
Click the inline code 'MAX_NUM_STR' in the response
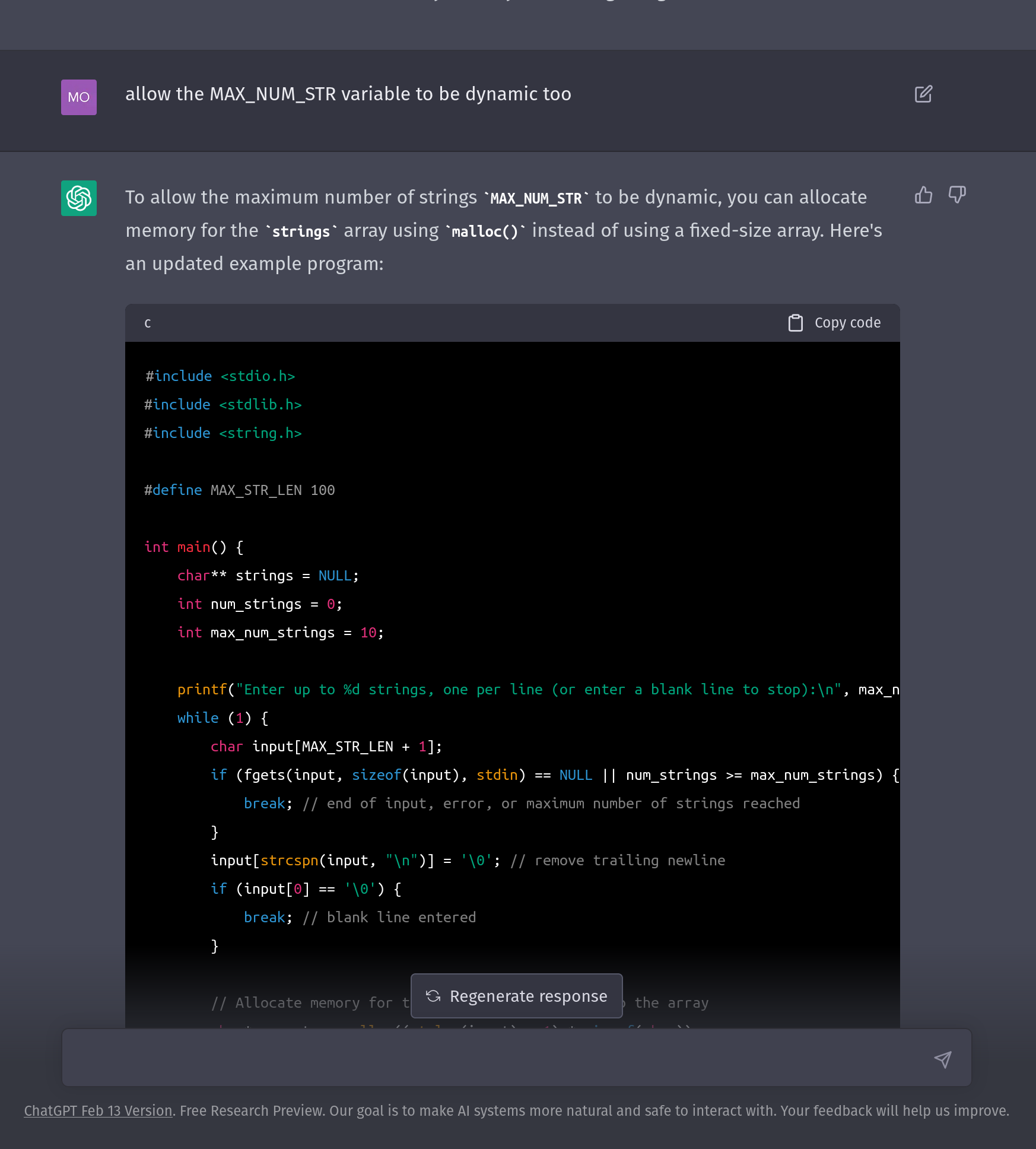point(536,198)
